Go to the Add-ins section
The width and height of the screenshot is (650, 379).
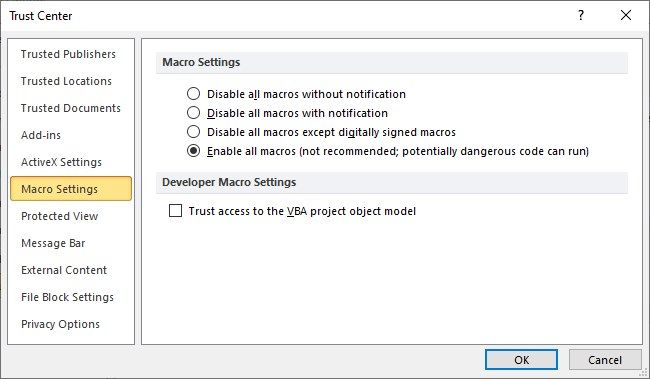click(41, 135)
